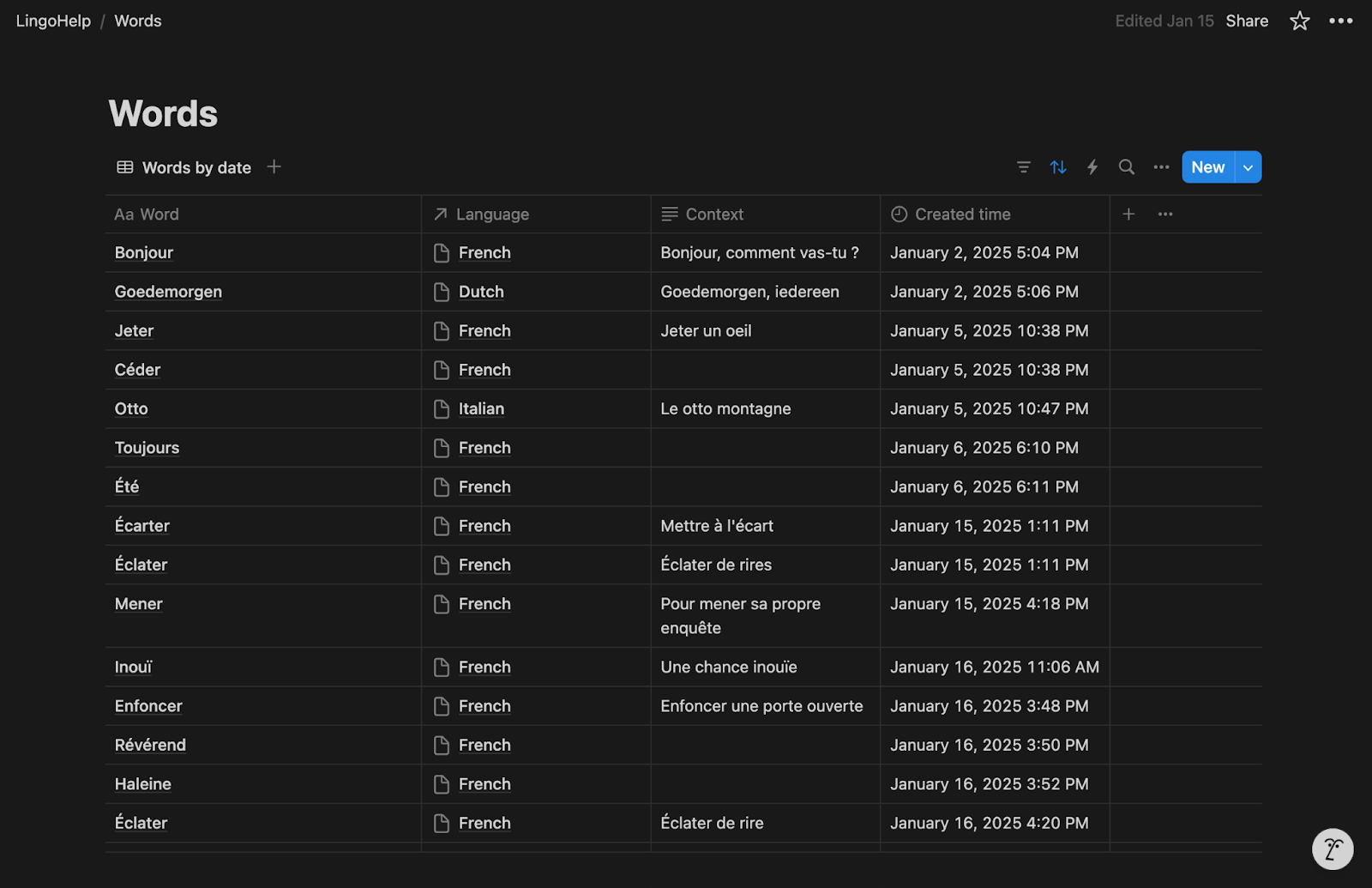Go to LingoHelp in breadcrumb

(x=53, y=21)
